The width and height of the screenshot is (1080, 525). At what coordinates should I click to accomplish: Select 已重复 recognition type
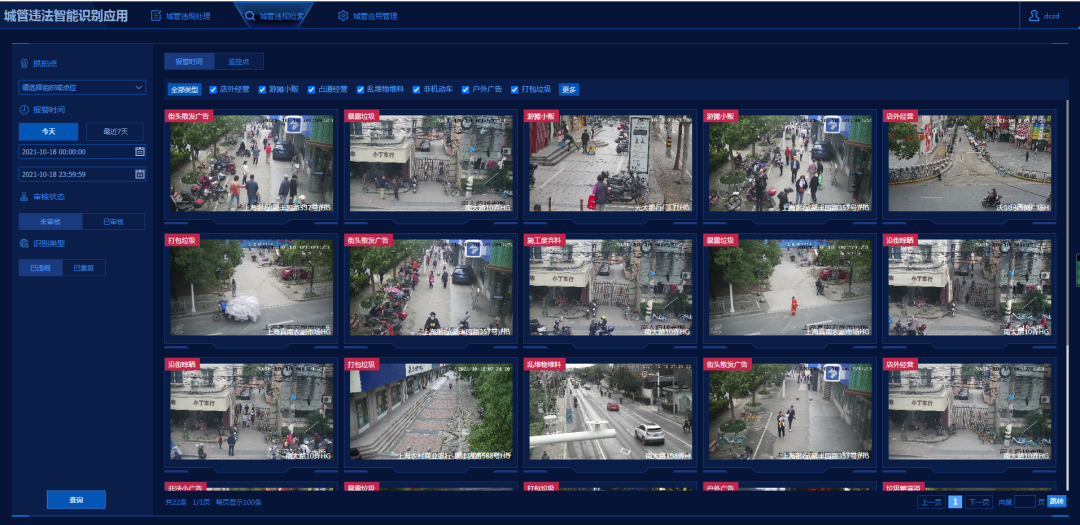(84, 267)
